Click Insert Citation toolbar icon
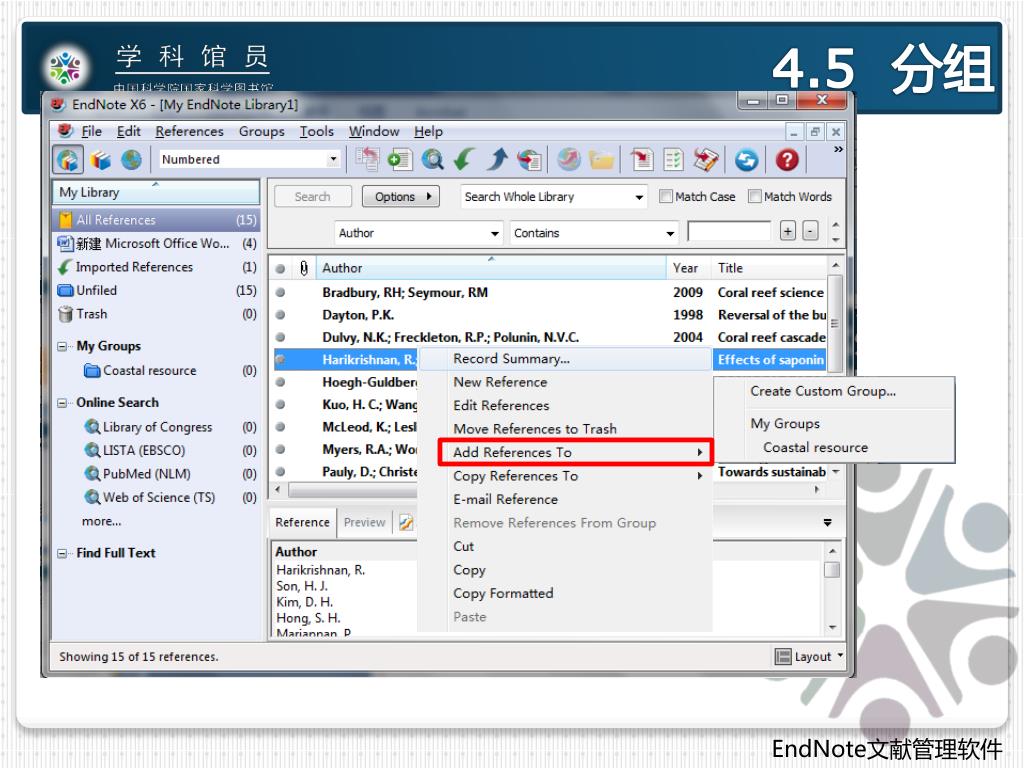This screenshot has height=768, width=1024. coord(642,159)
